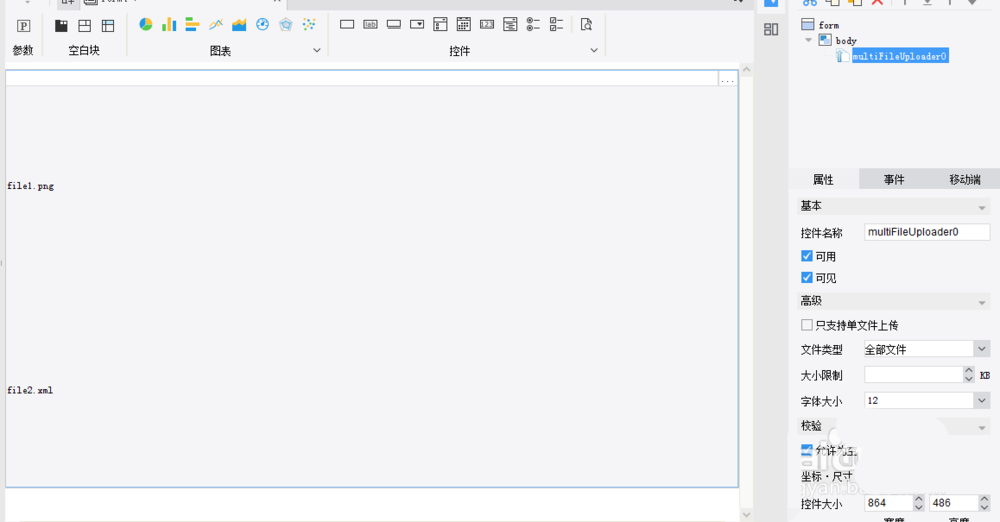Add the date calendar widget
Viewport: 1000px width, 522px height.
point(464,24)
